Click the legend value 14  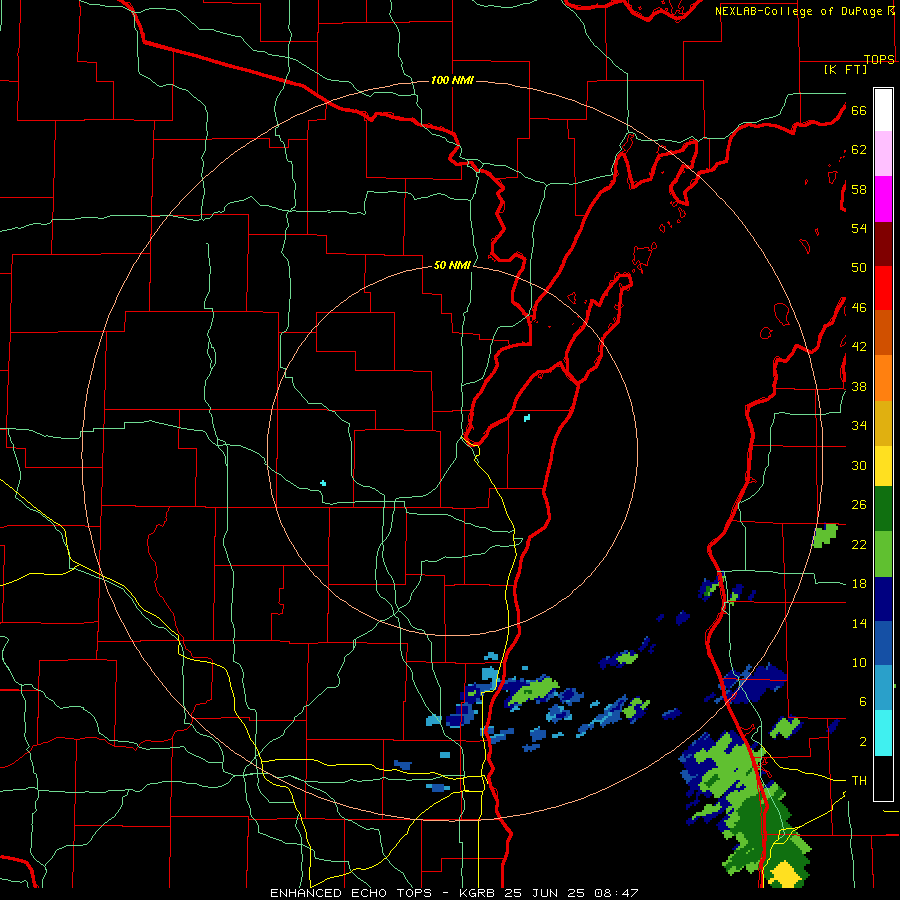(859, 623)
